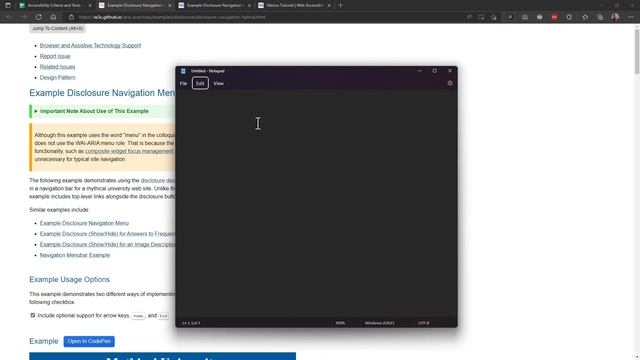Reload the current browser page
This screenshot has height=360, width=640.
(38, 17)
